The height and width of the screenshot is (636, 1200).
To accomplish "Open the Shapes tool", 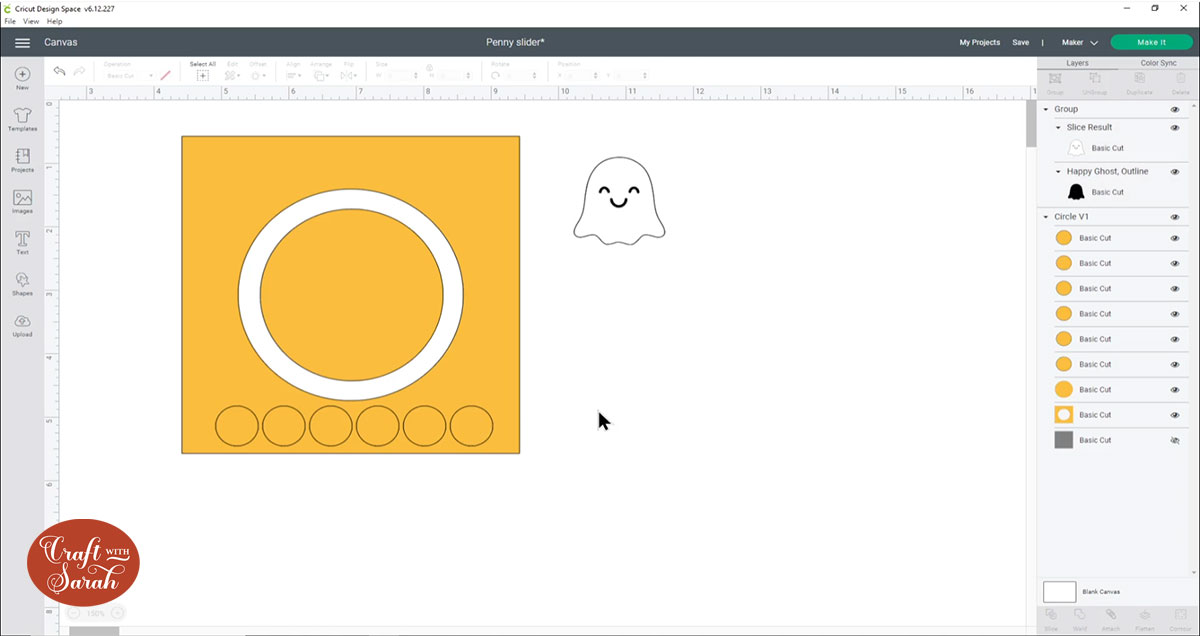I will coord(22,283).
